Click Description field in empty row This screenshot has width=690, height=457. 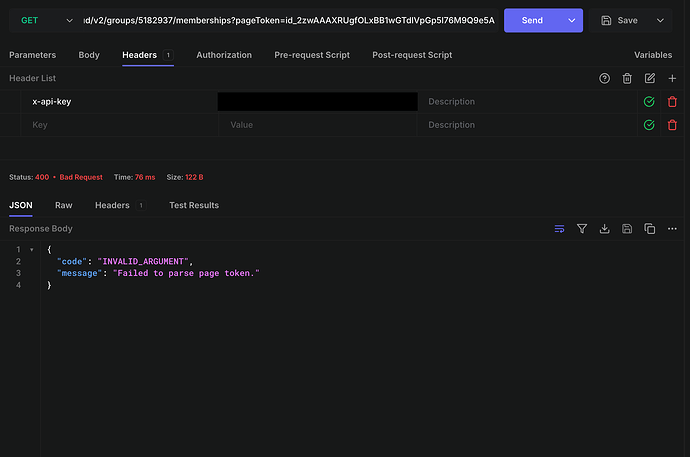tap(527, 125)
